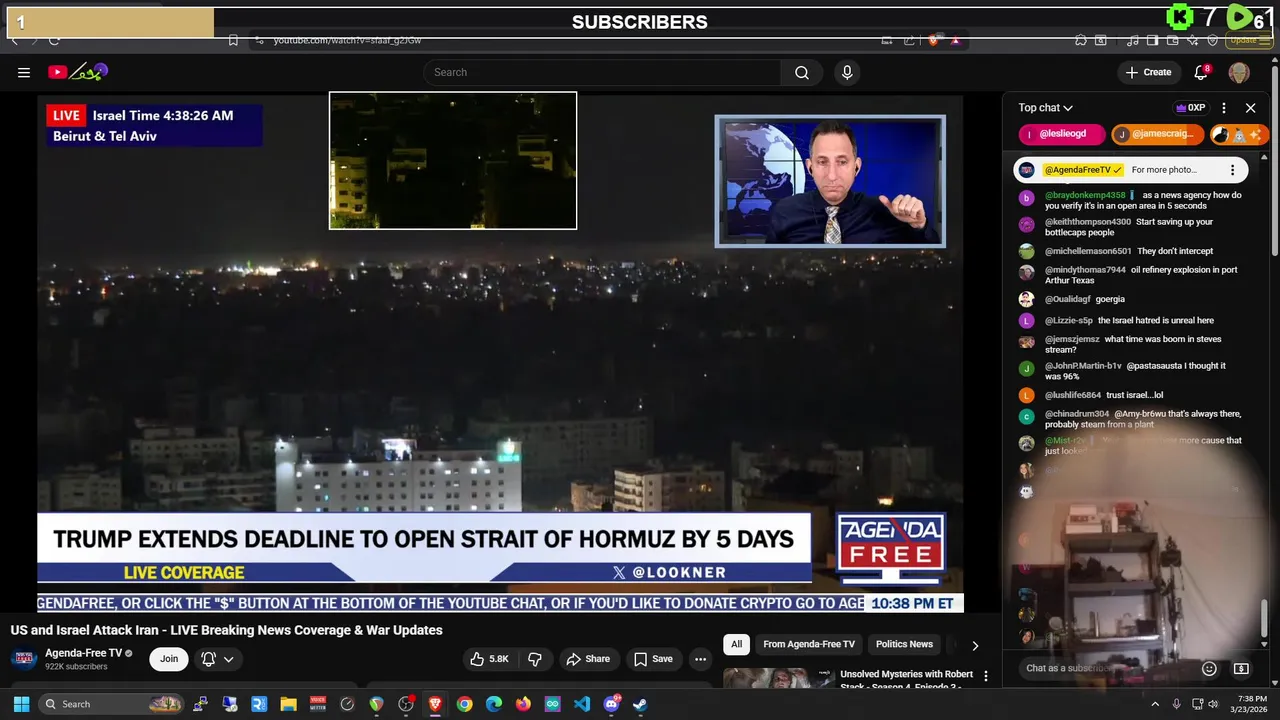Open the Windows taskbar Search box

pos(112,704)
